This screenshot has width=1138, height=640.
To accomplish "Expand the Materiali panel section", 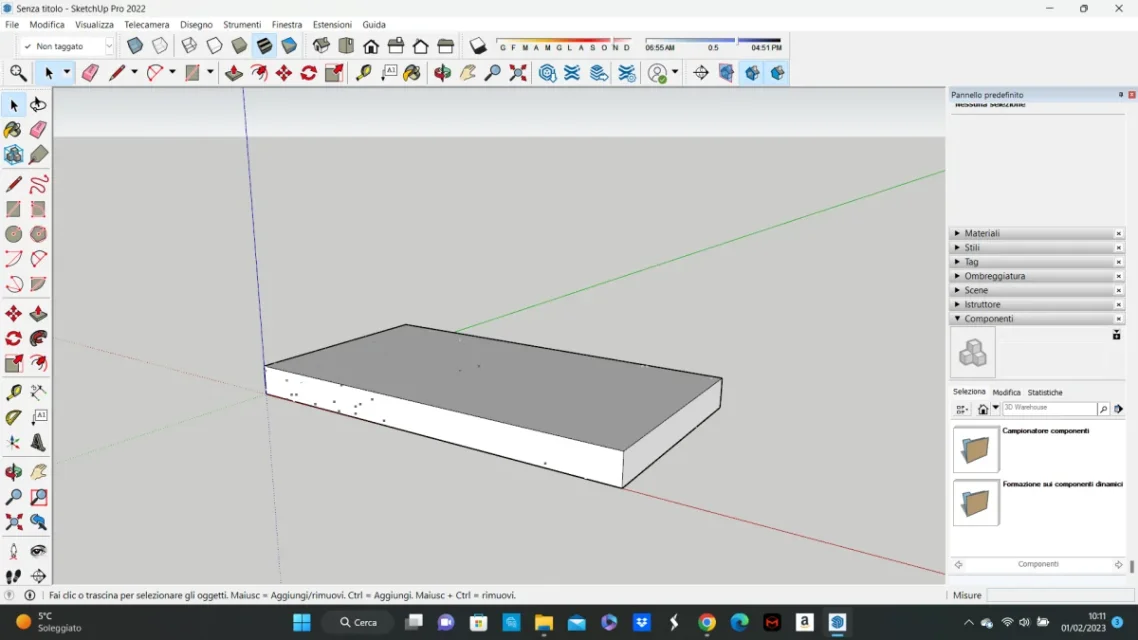I will 981,233.
